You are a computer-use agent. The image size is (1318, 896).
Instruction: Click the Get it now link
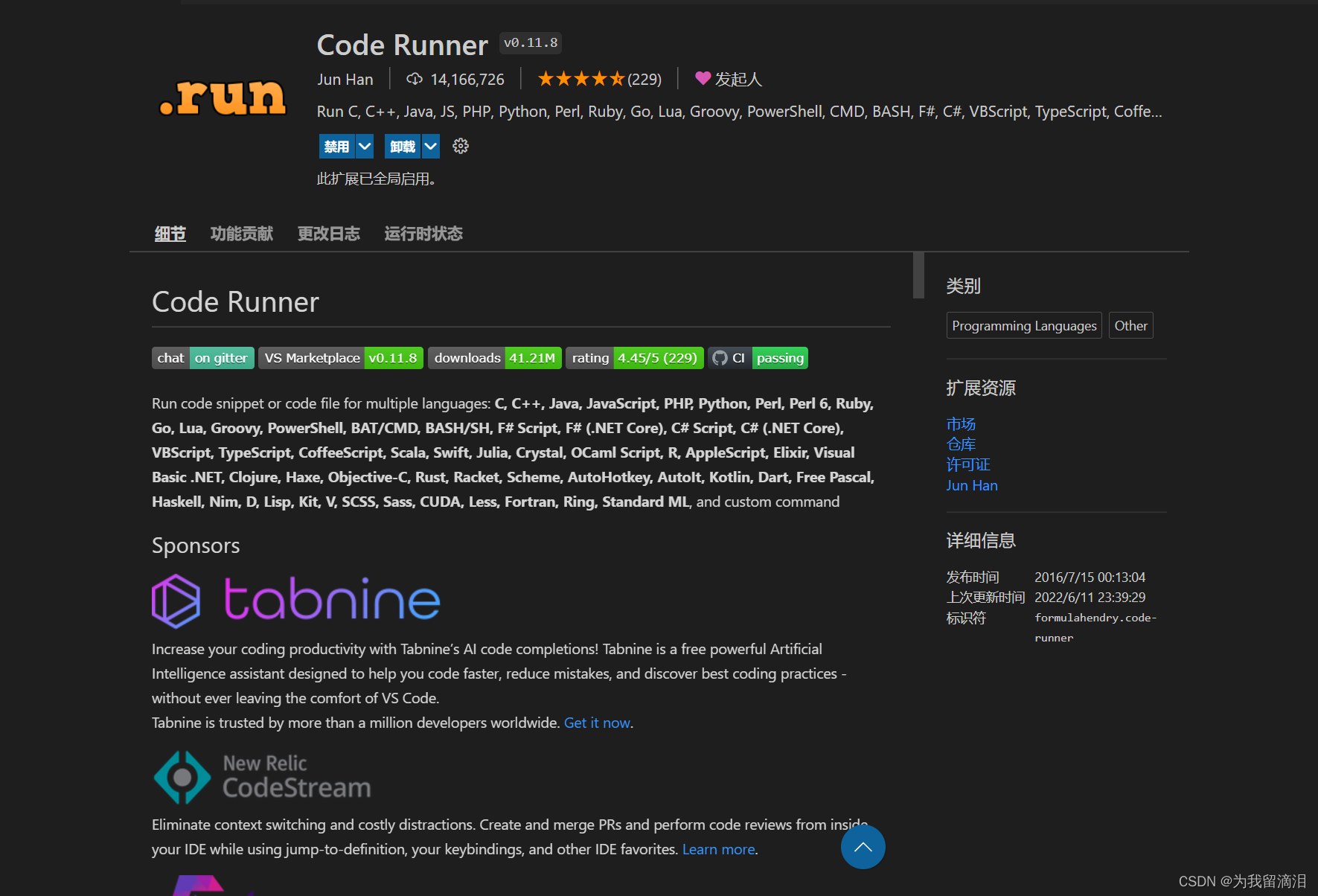pos(598,723)
